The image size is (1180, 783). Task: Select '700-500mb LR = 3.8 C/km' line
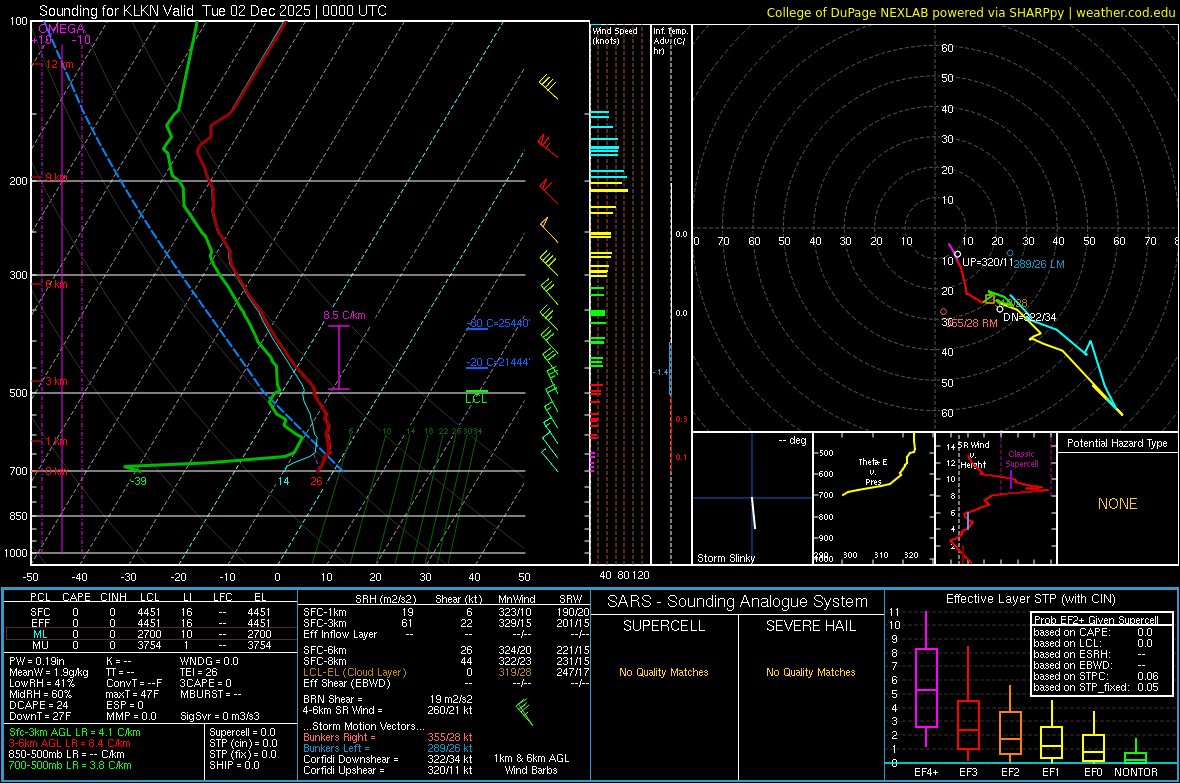point(70,766)
